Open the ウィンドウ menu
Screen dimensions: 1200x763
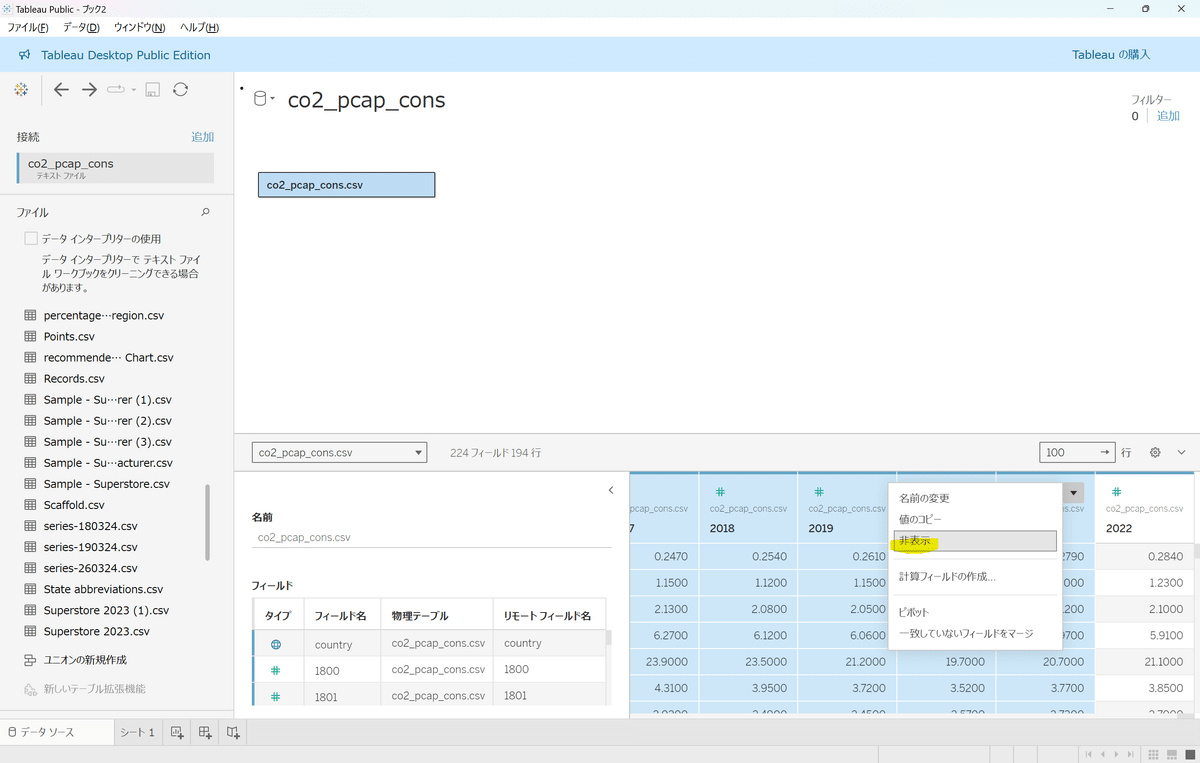tap(140, 27)
